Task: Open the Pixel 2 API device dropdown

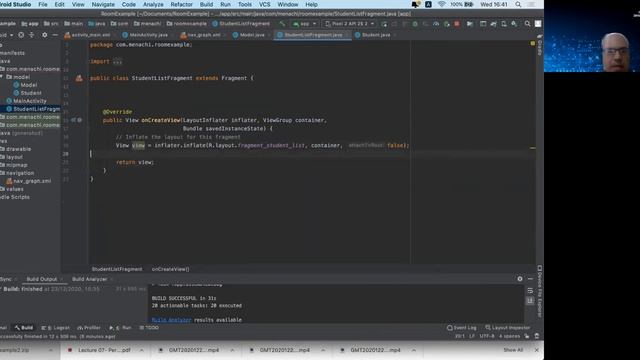Action: [x=349, y=24]
